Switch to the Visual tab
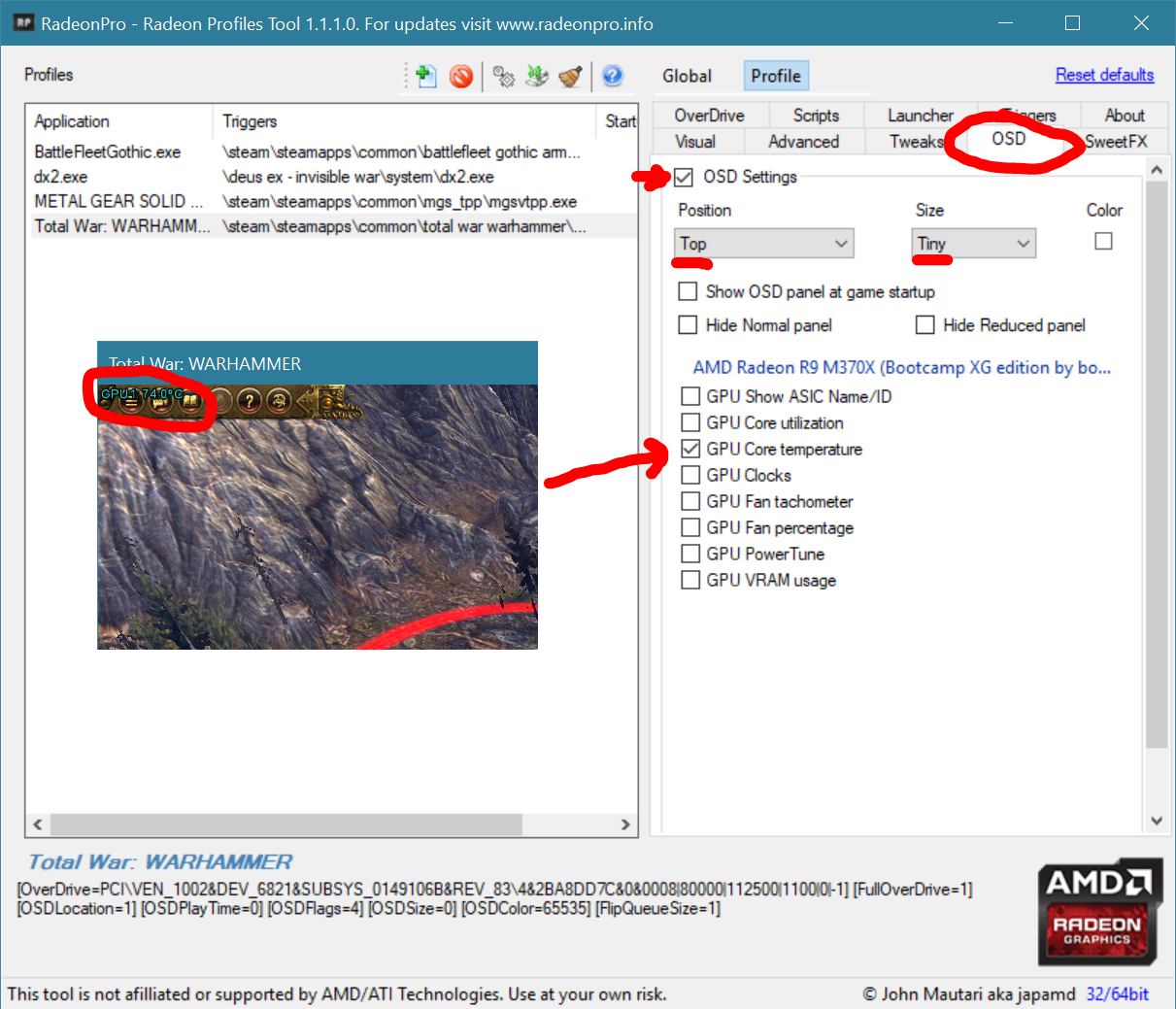 point(695,142)
